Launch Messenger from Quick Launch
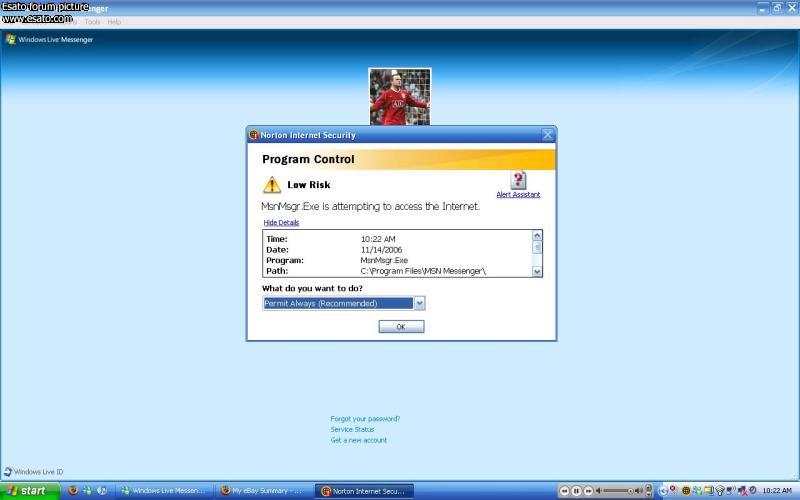The width and height of the screenshot is (800, 500). (87, 491)
